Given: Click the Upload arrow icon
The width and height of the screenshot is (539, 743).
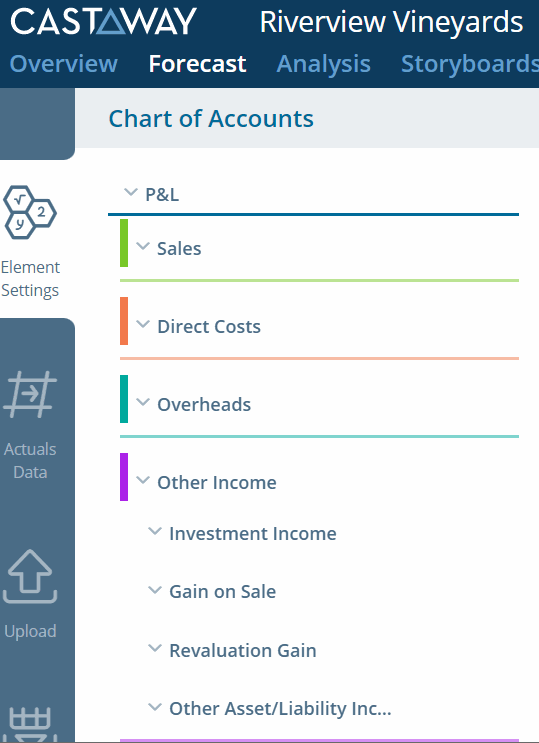Looking at the screenshot, I should (x=30, y=577).
